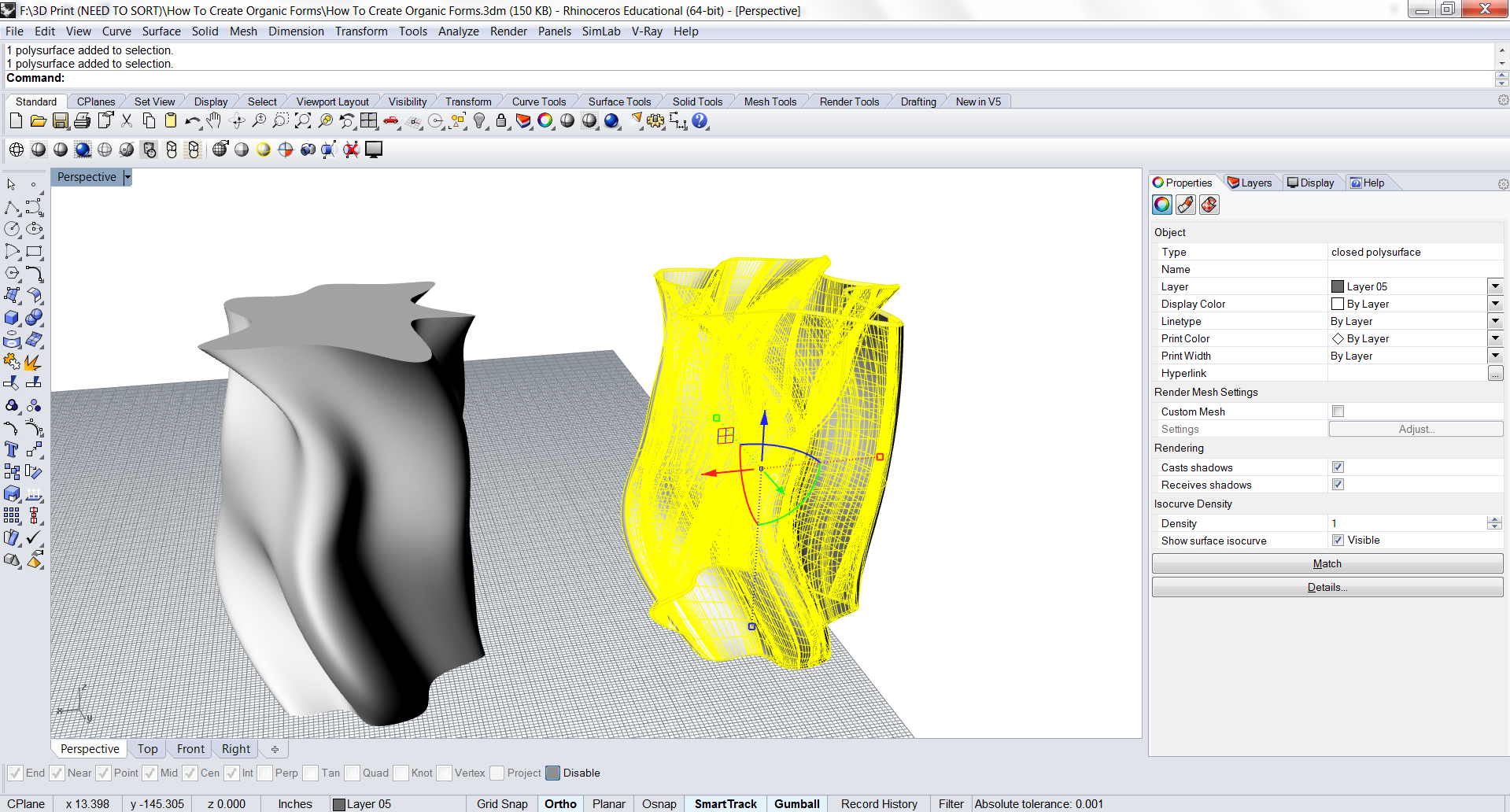Click the four-viewport layout icon
Viewport: 1510px width, 812px height.
(369, 121)
